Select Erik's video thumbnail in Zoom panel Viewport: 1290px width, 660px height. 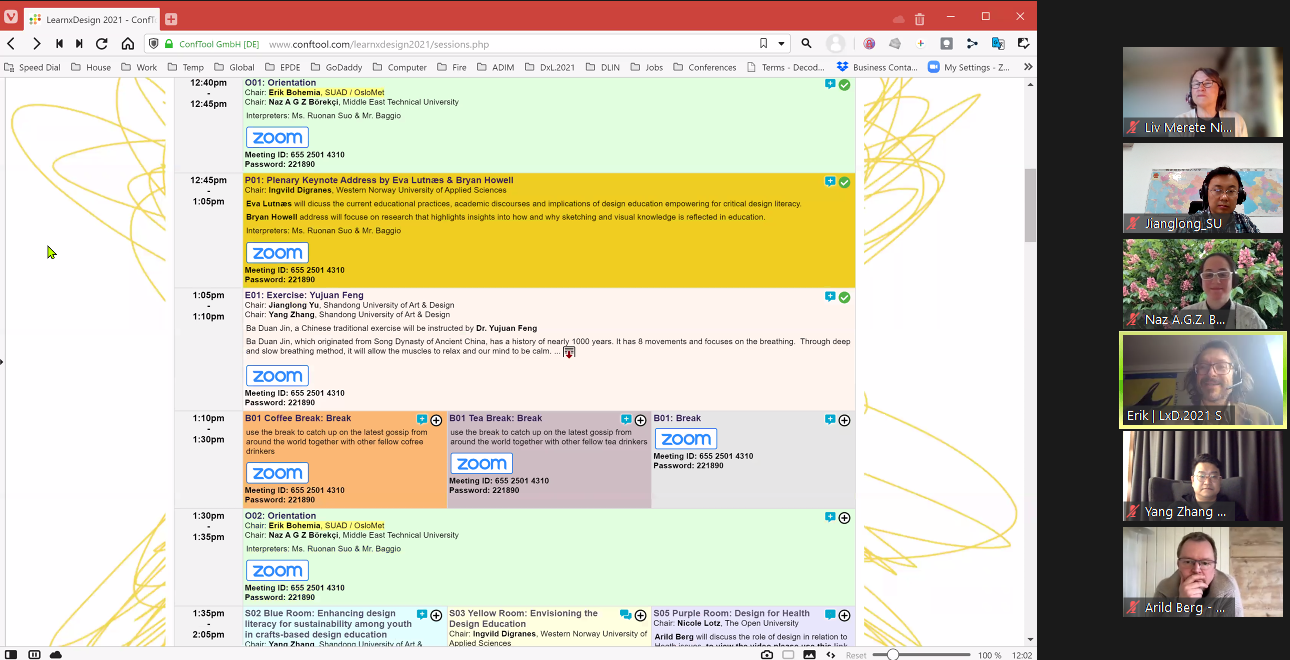pyautogui.click(x=1202, y=380)
